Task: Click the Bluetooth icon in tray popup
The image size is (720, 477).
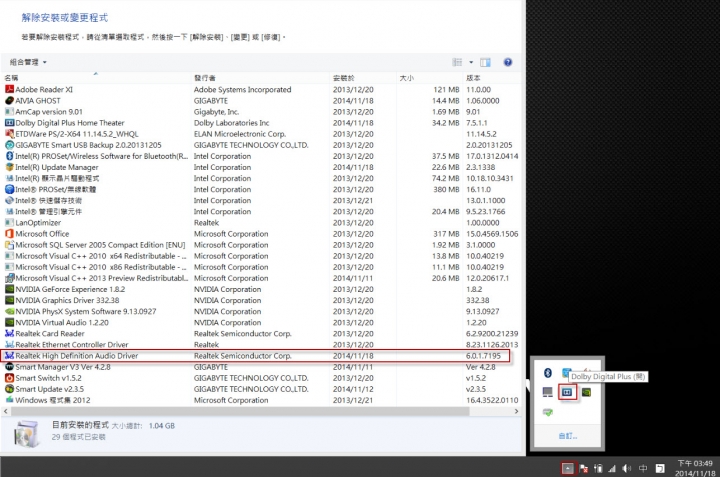Action: pyautogui.click(x=547, y=373)
